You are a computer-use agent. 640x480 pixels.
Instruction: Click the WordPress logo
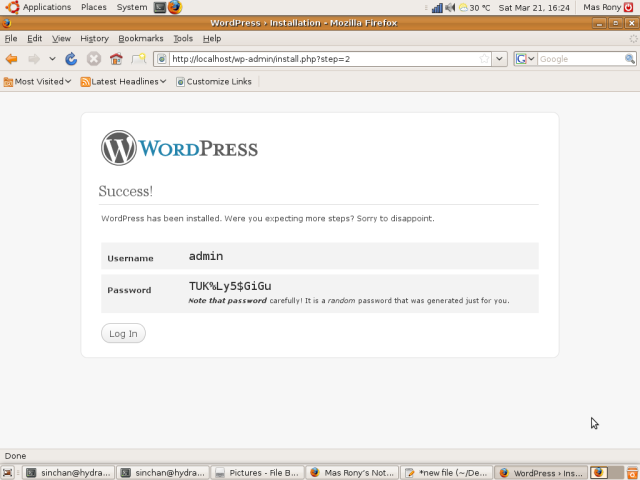tap(180, 148)
